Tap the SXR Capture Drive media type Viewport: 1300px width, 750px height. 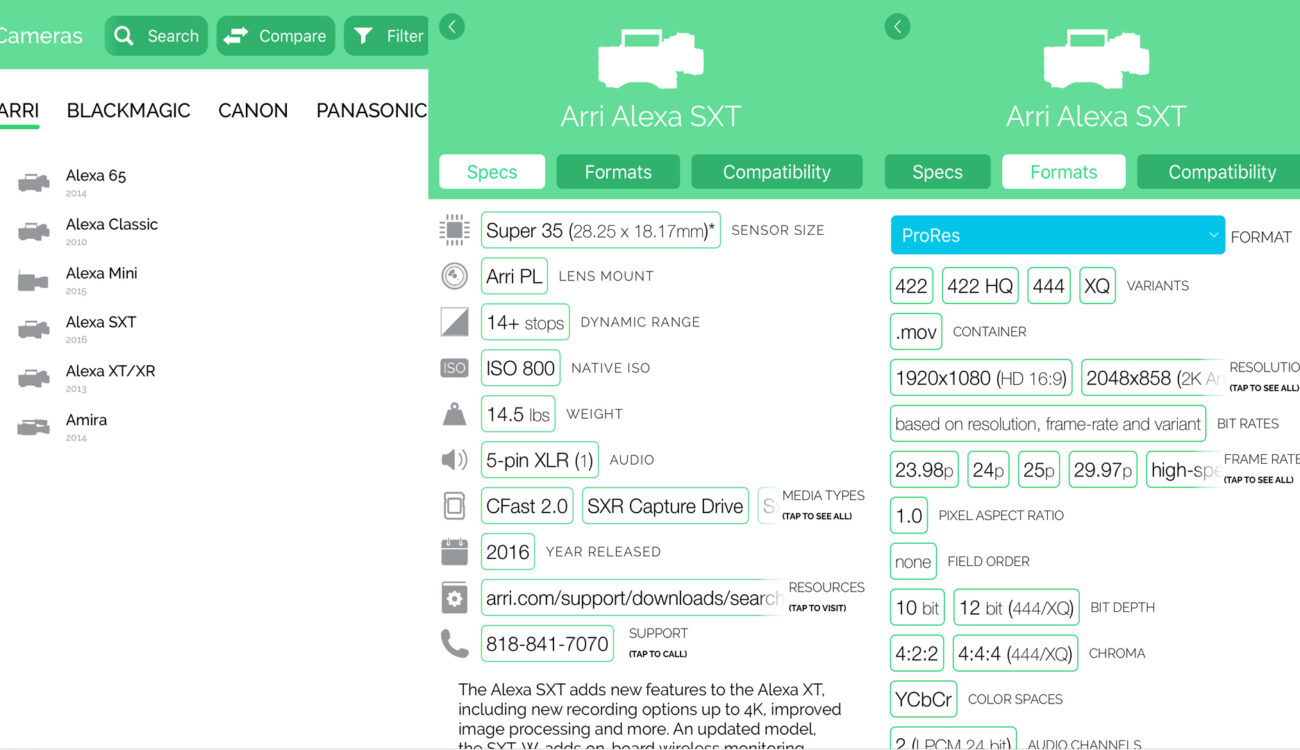pyautogui.click(x=665, y=506)
